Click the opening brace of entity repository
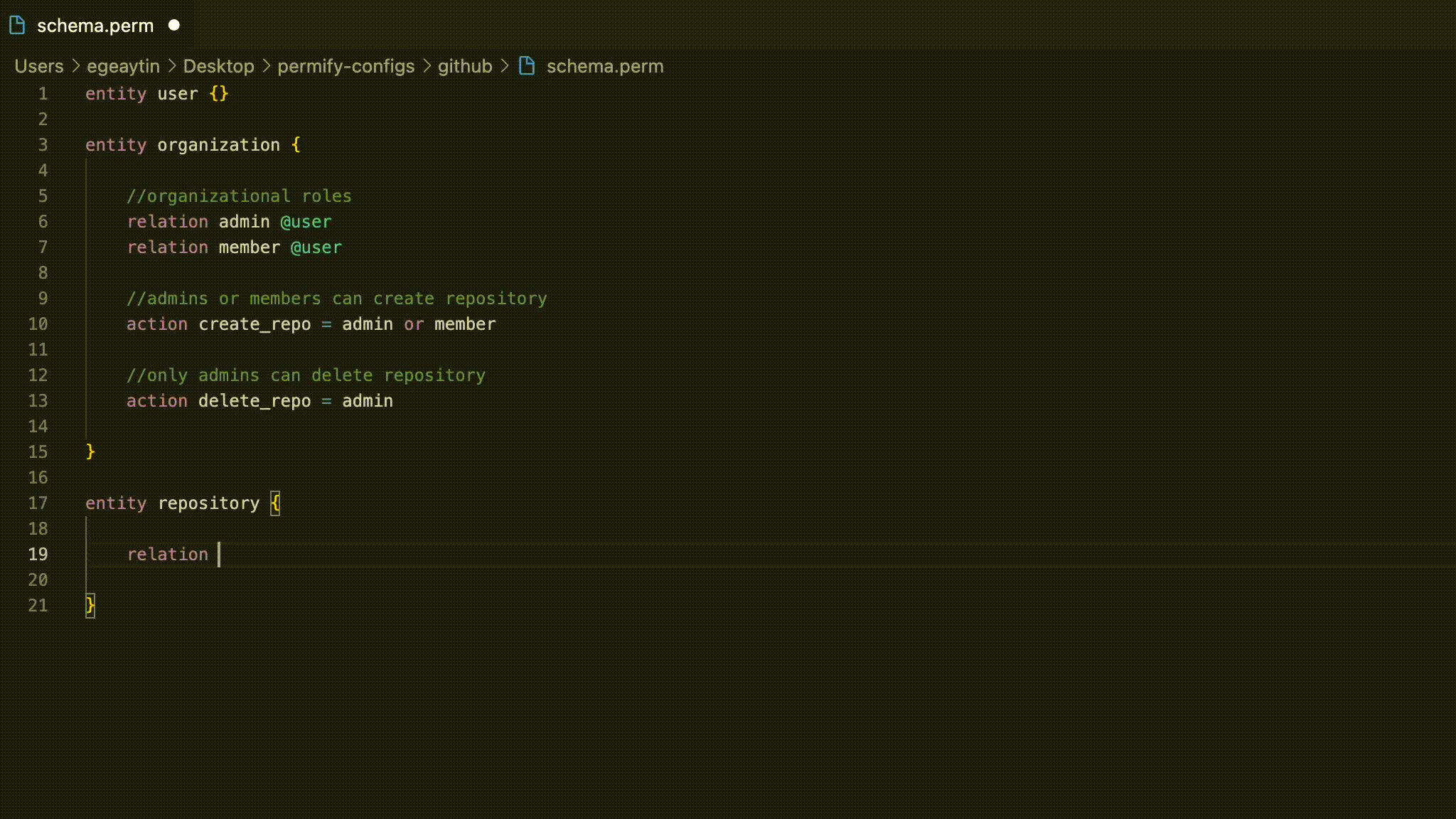1456x819 pixels. (275, 503)
